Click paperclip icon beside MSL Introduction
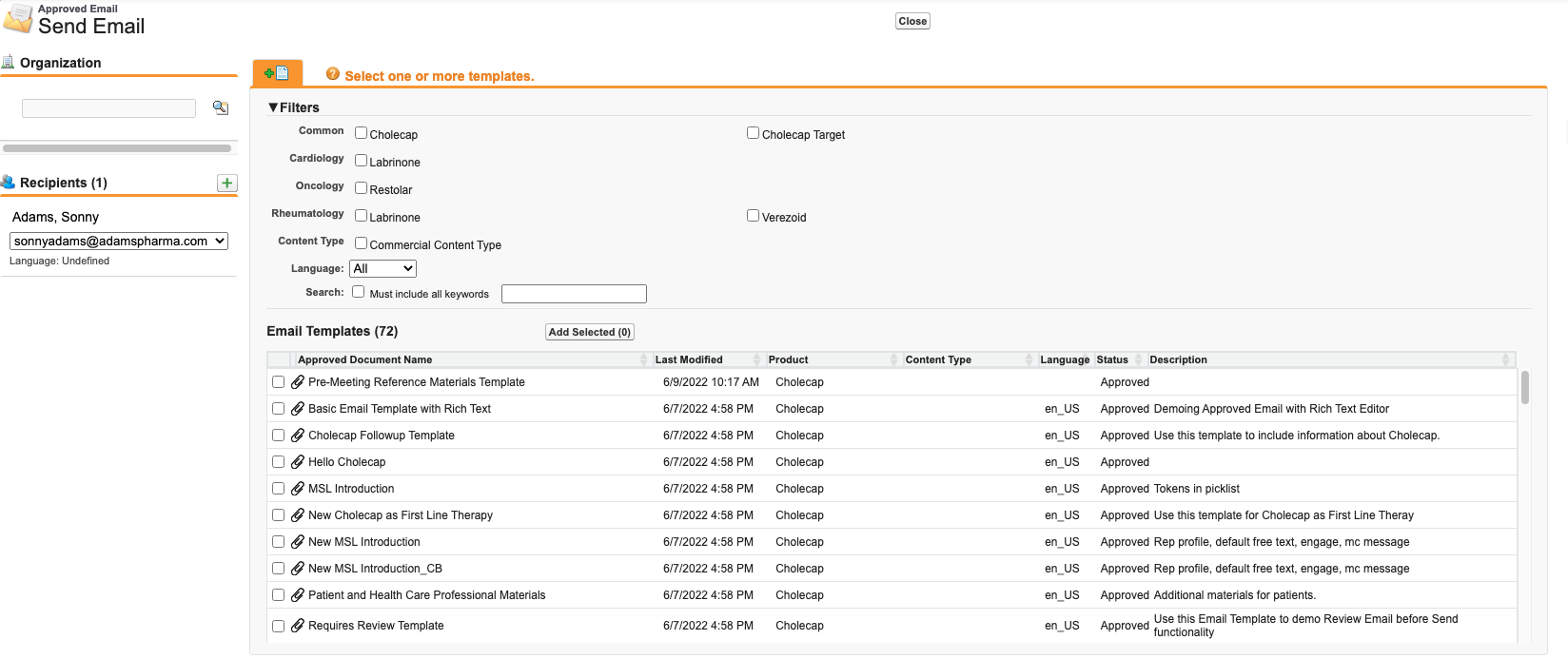 tap(298, 489)
